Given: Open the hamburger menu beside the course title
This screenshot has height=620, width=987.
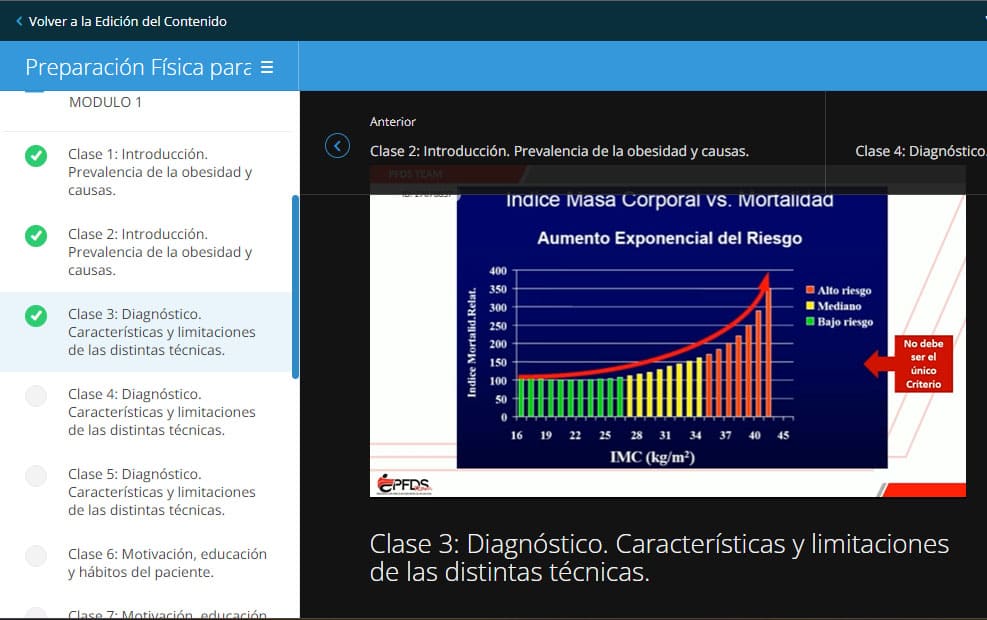Looking at the screenshot, I should (267, 67).
